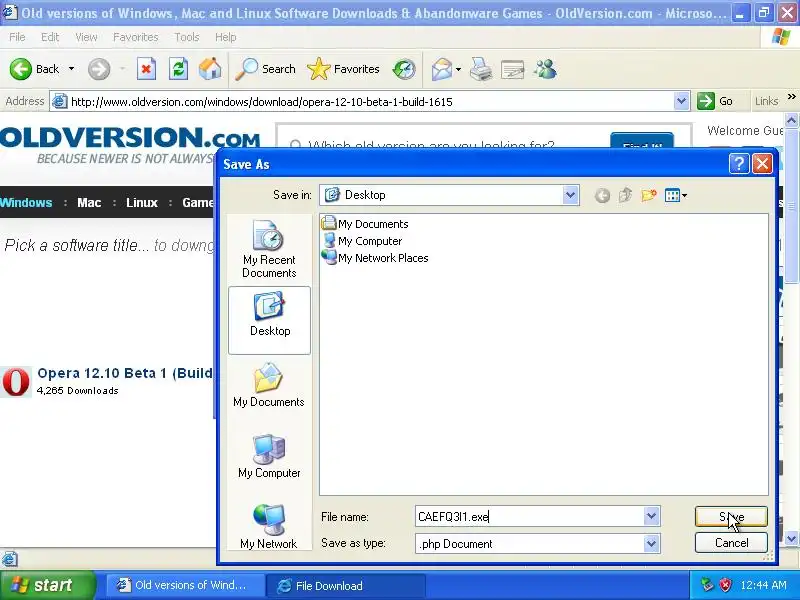
Task: Open the View menu
Action: pos(86,37)
